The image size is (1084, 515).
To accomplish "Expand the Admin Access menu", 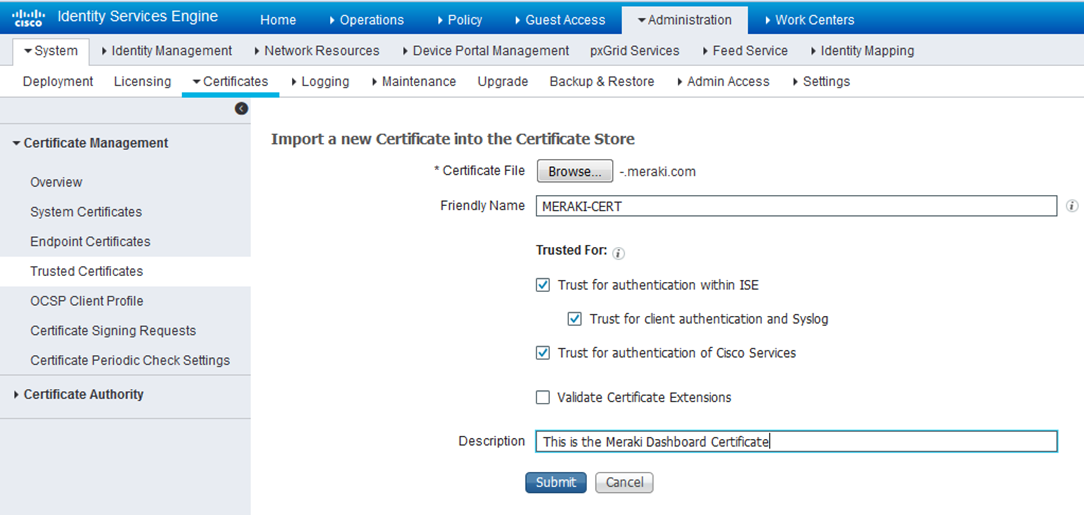I will [722, 82].
